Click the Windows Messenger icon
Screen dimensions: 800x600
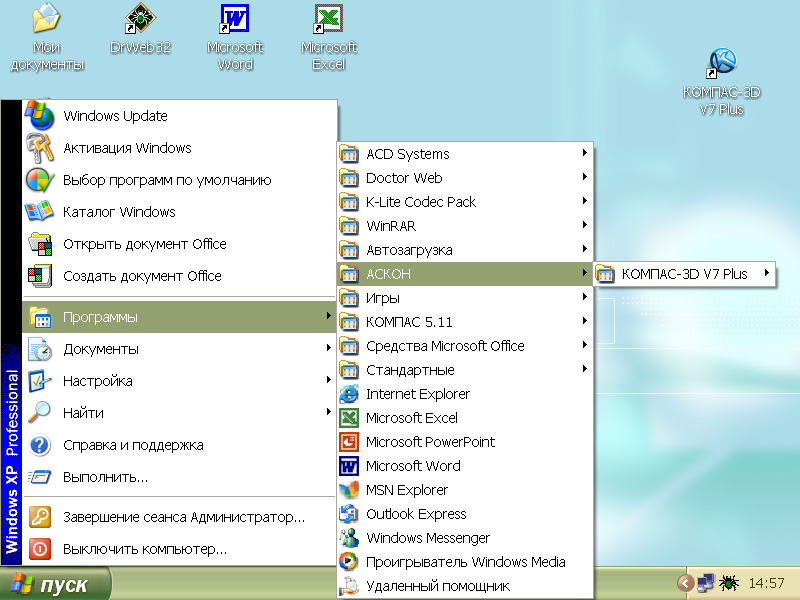349,538
